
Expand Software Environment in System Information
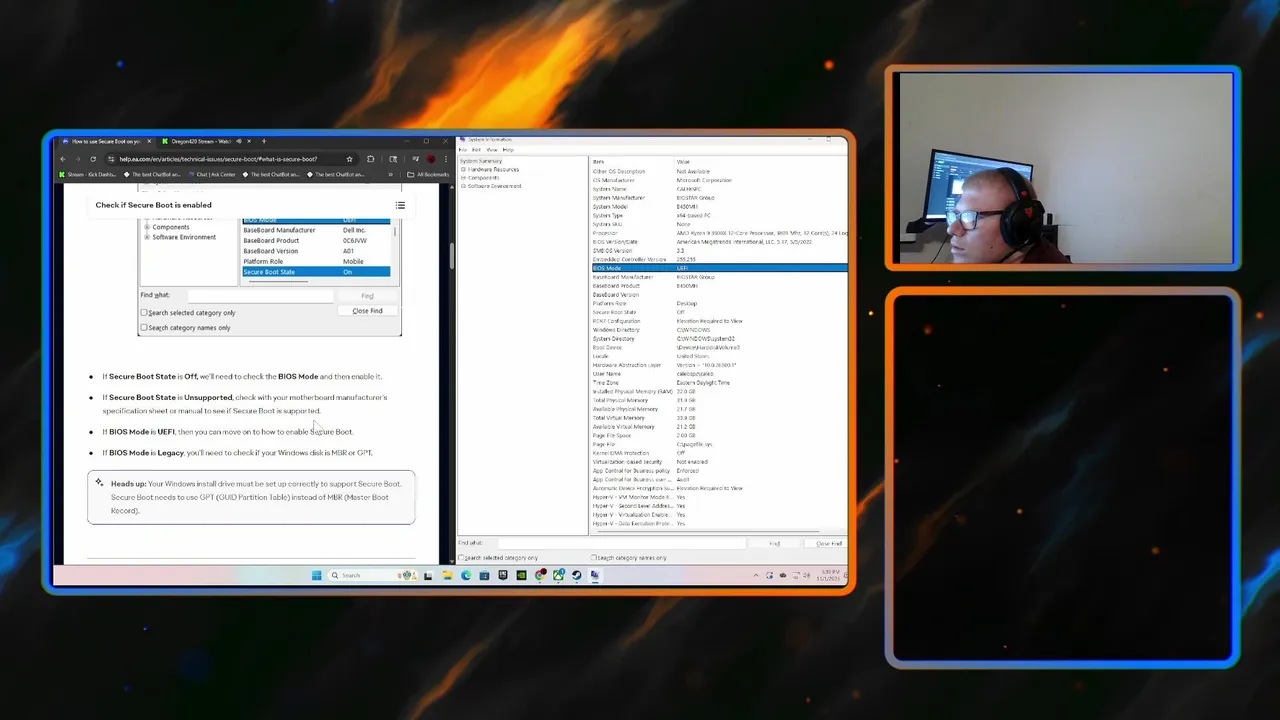pos(463,186)
